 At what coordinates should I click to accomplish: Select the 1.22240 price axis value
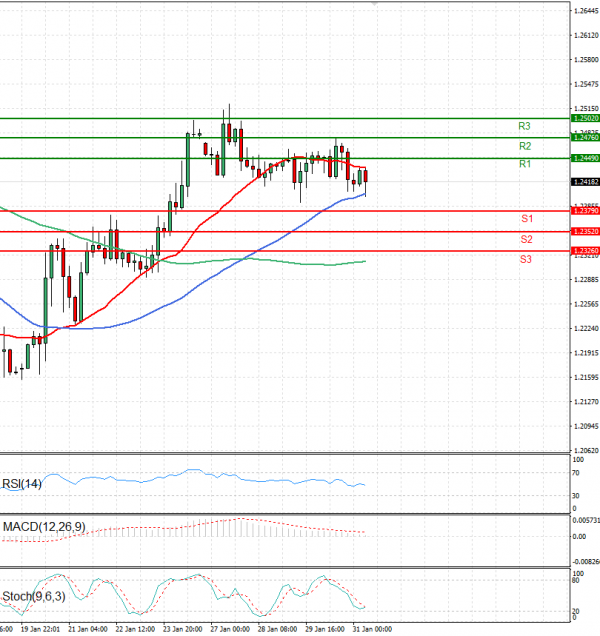tap(586, 328)
